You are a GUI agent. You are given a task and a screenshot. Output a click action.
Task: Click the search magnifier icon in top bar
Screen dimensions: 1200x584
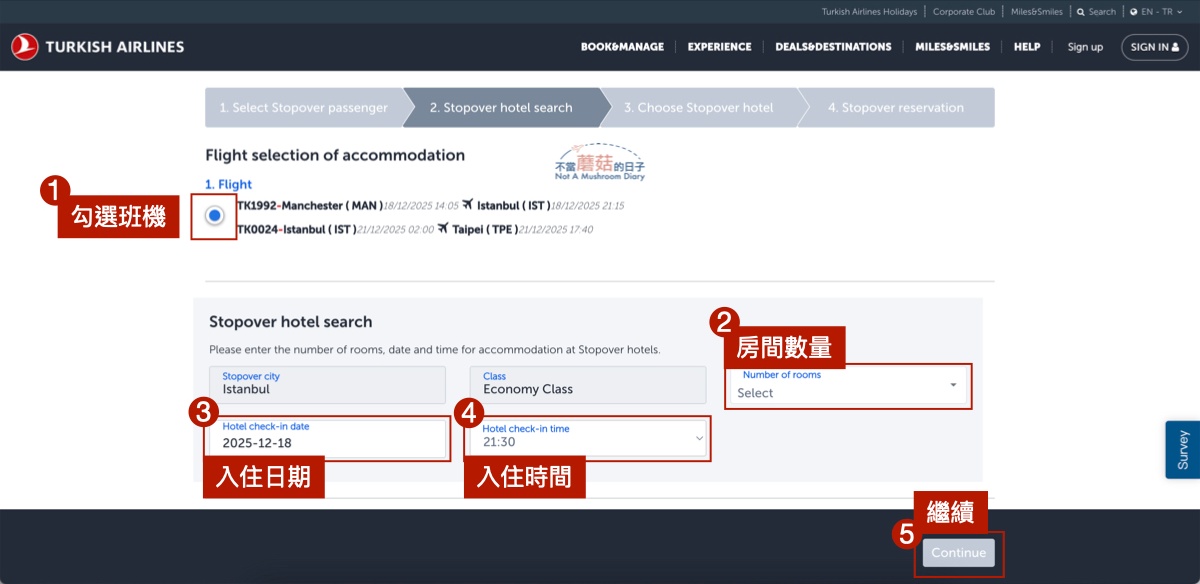click(x=1081, y=12)
